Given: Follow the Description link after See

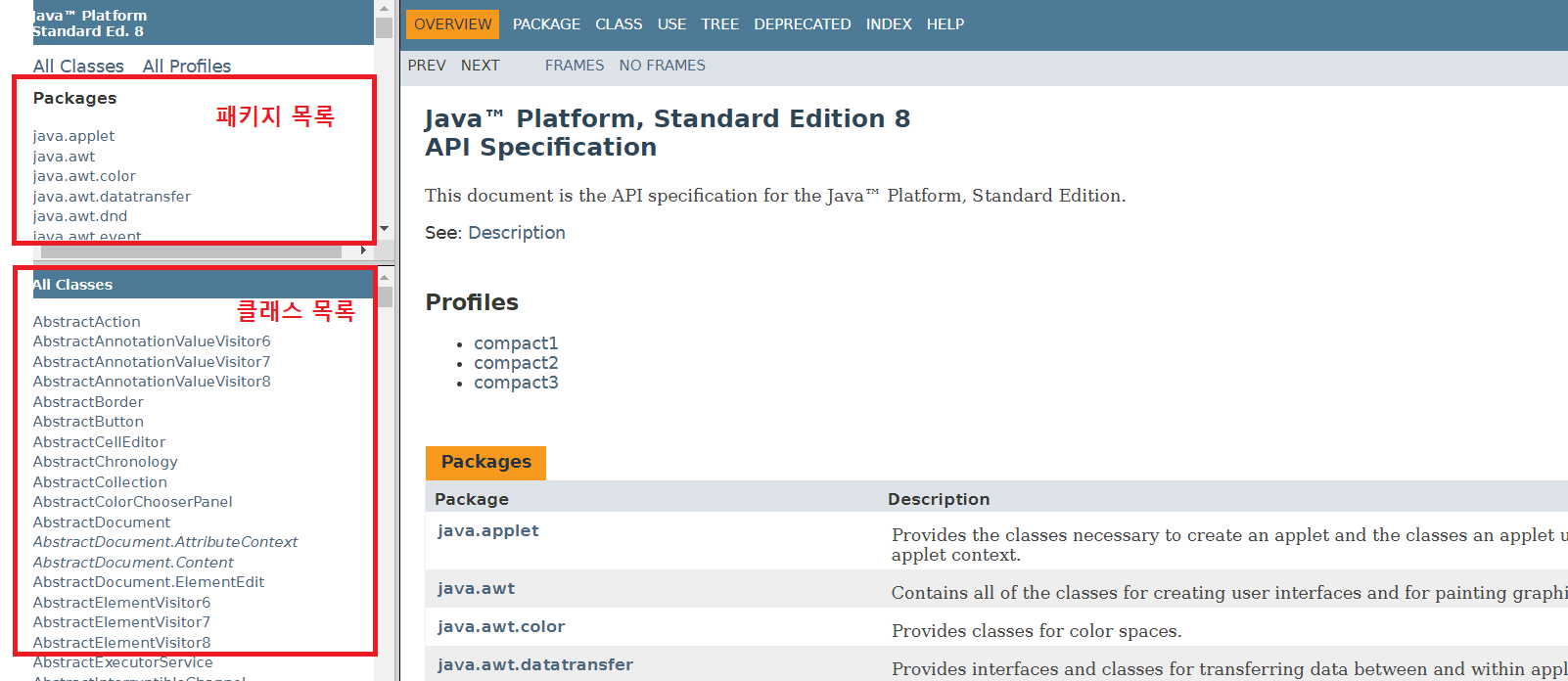Looking at the screenshot, I should point(517,233).
